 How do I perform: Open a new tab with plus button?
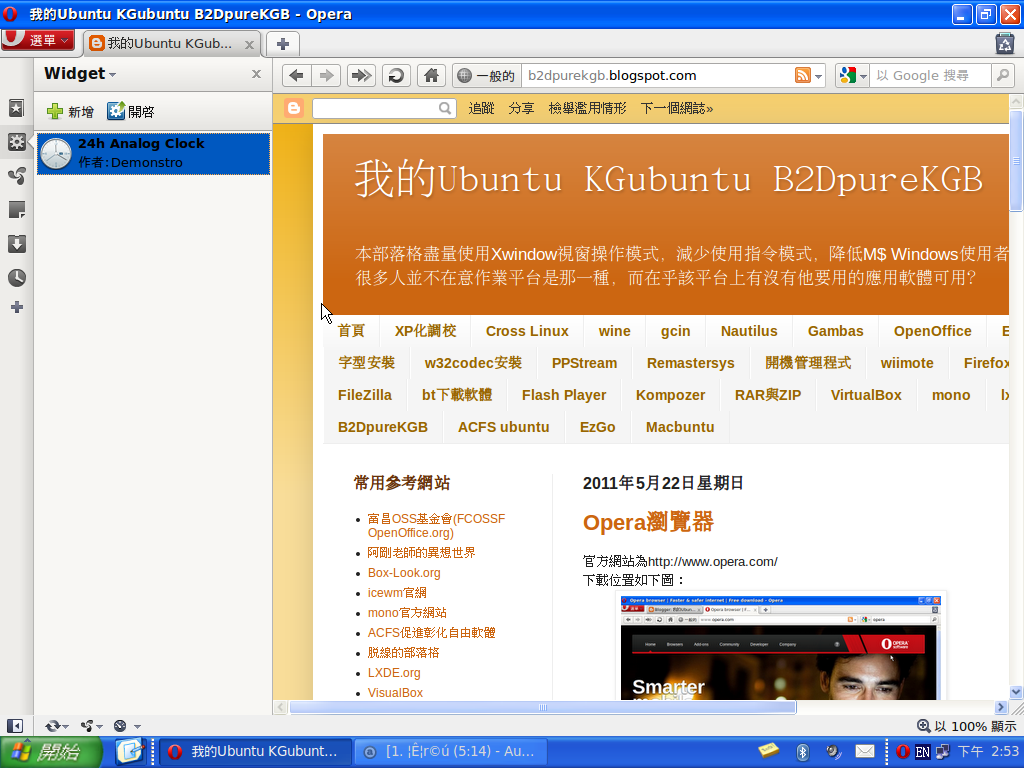tap(283, 44)
